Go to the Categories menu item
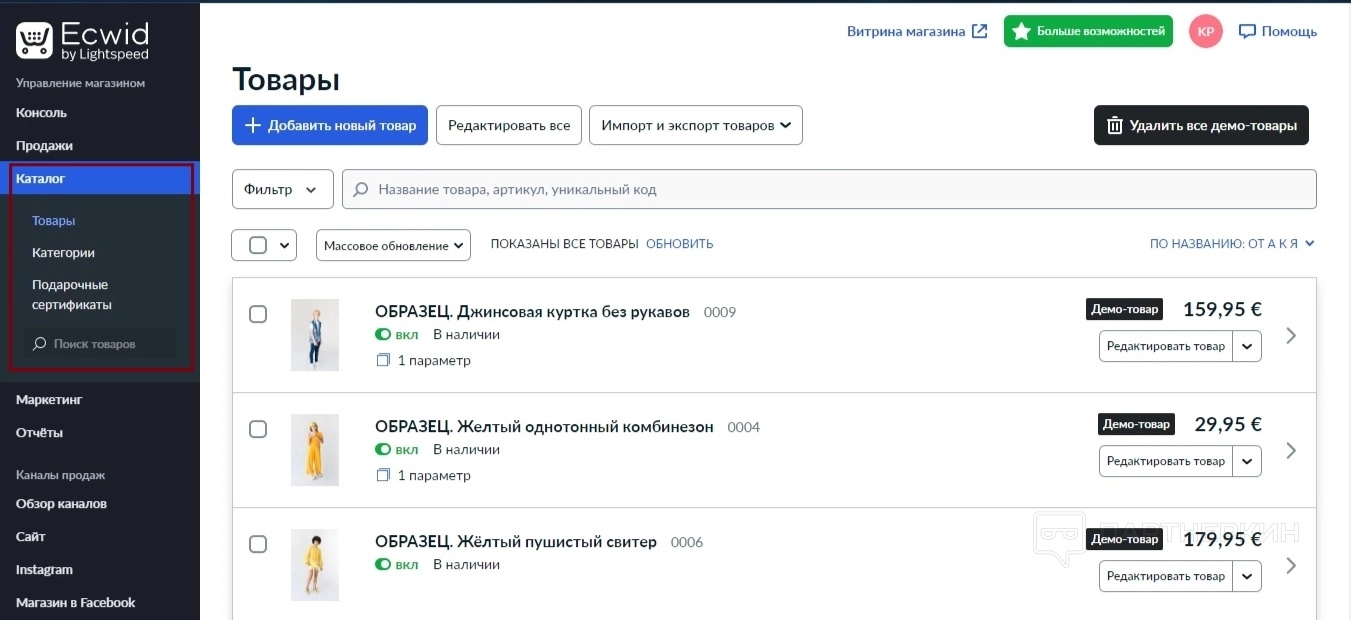The height and width of the screenshot is (620, 1351). [63, 253]
